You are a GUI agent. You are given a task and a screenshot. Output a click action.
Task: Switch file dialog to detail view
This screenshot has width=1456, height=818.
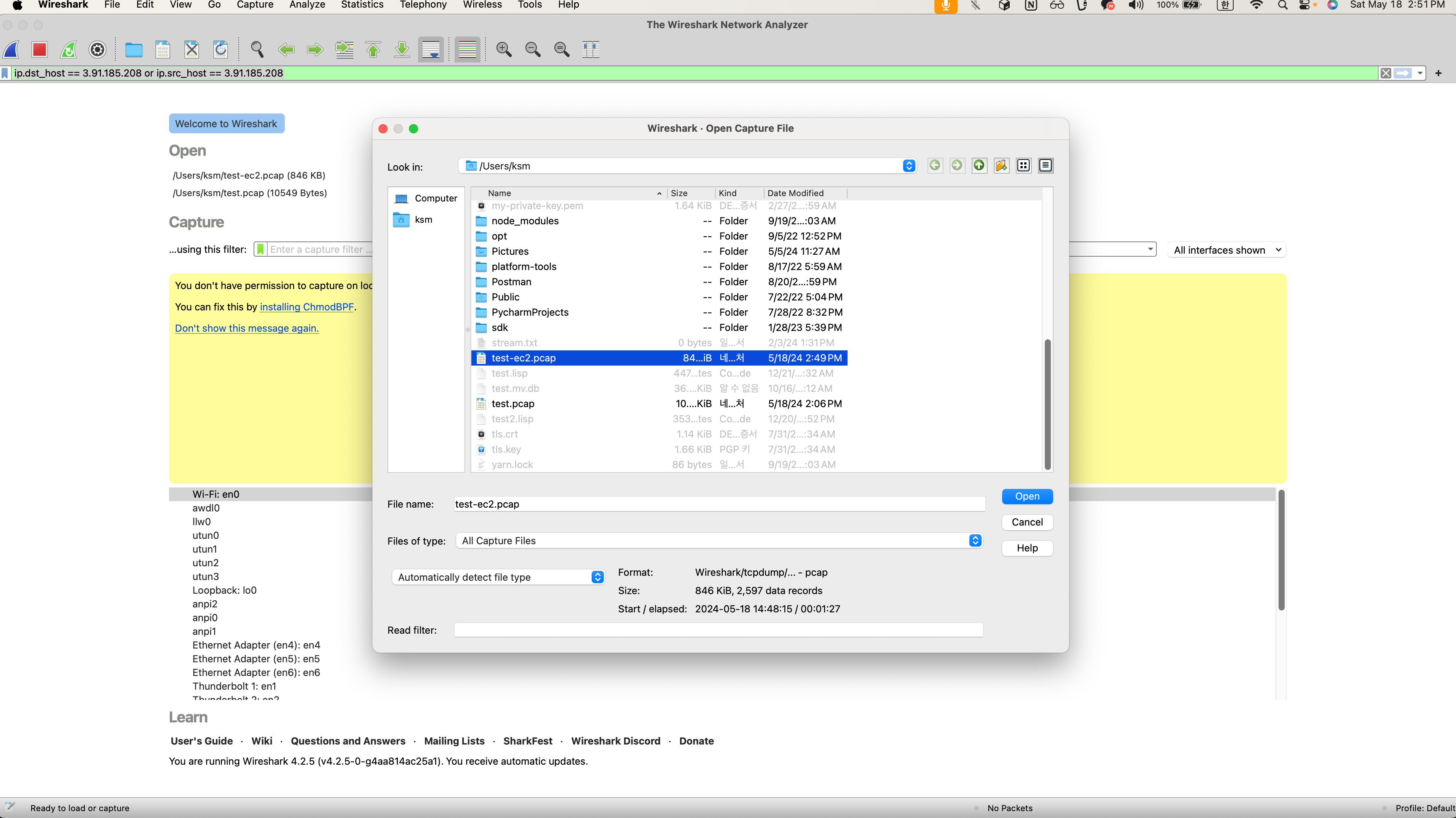(x=1045, y=166)
